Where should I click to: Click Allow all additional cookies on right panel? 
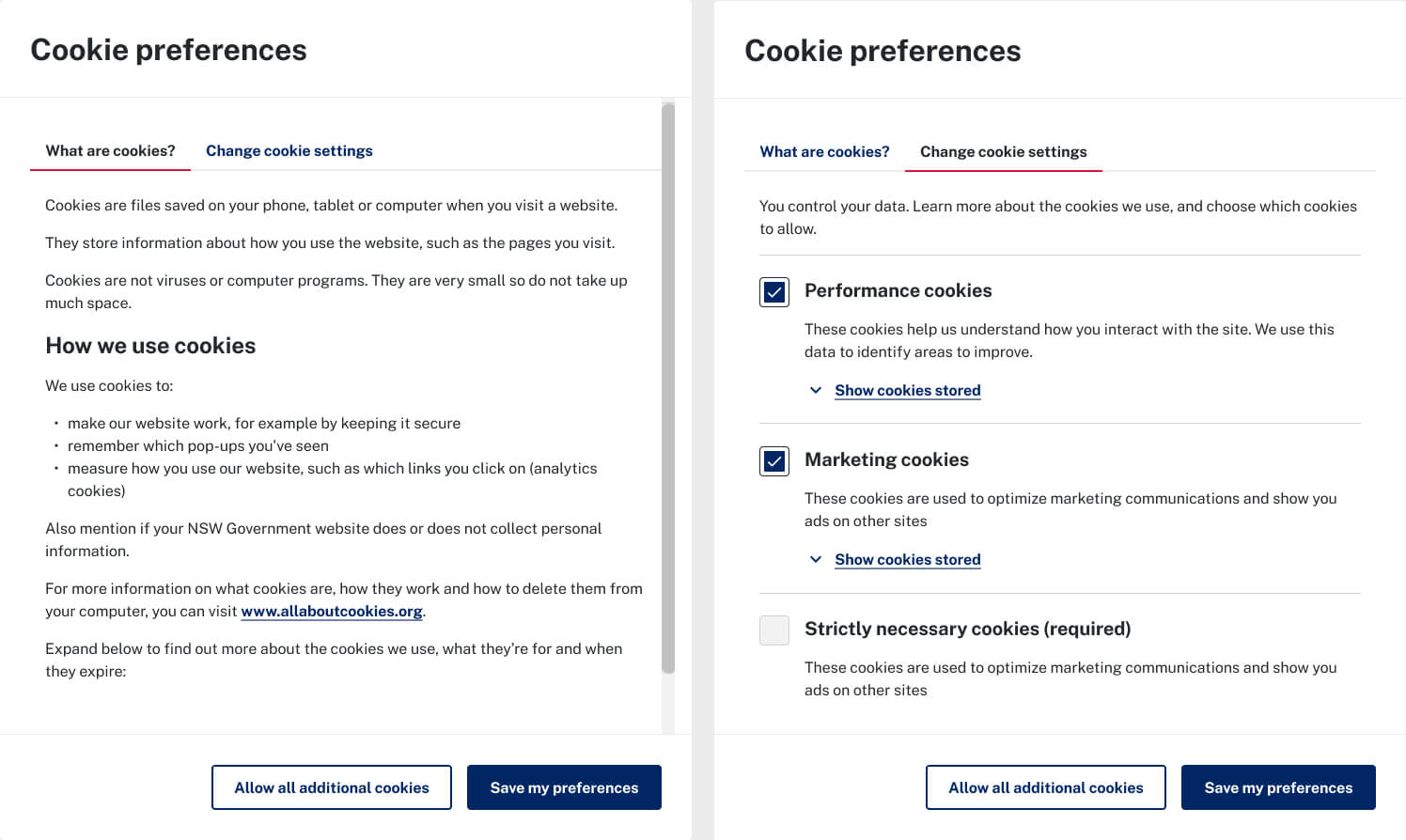[x=1045, y=787]
